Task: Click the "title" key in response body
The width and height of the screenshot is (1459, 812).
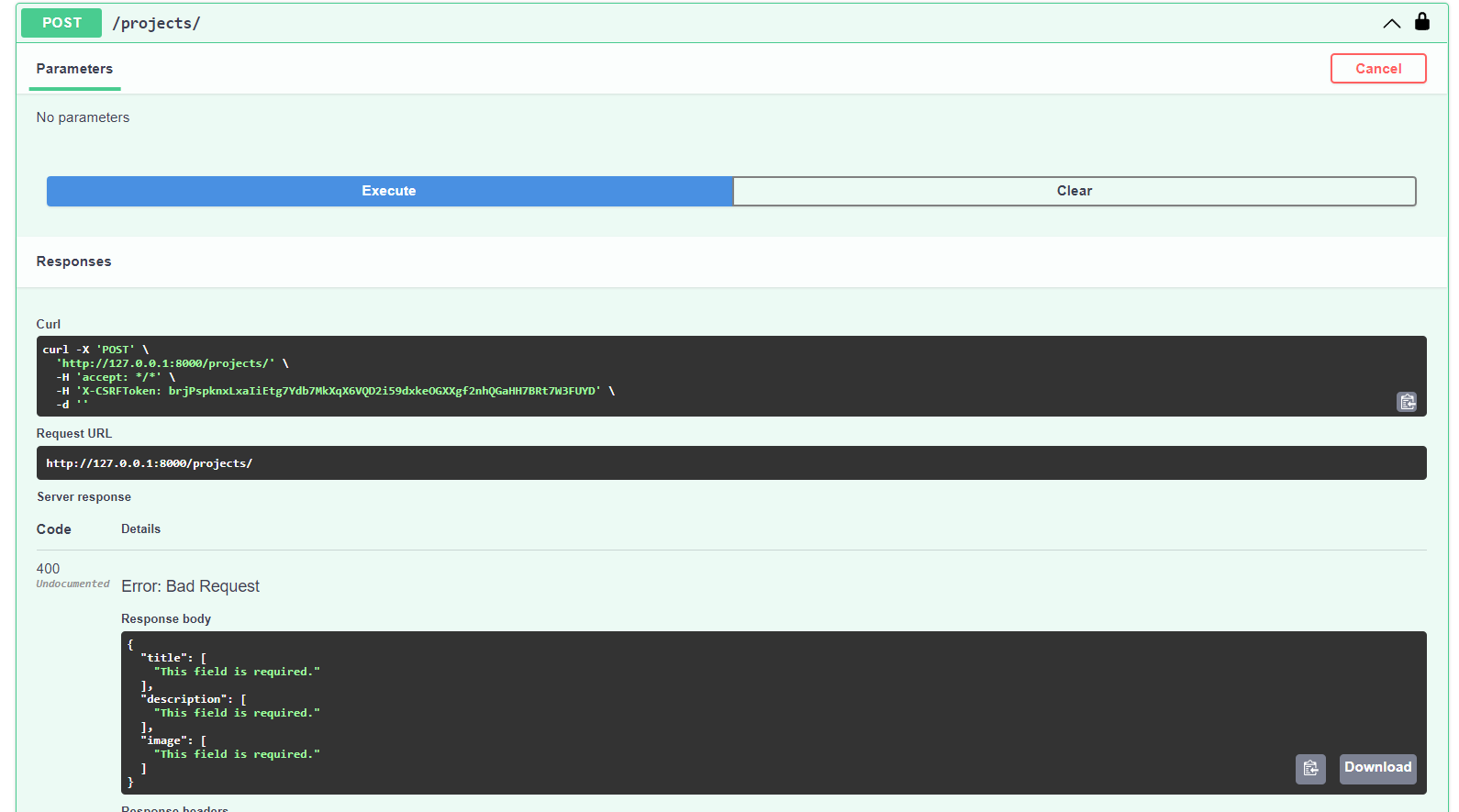Action: [164, 658]
